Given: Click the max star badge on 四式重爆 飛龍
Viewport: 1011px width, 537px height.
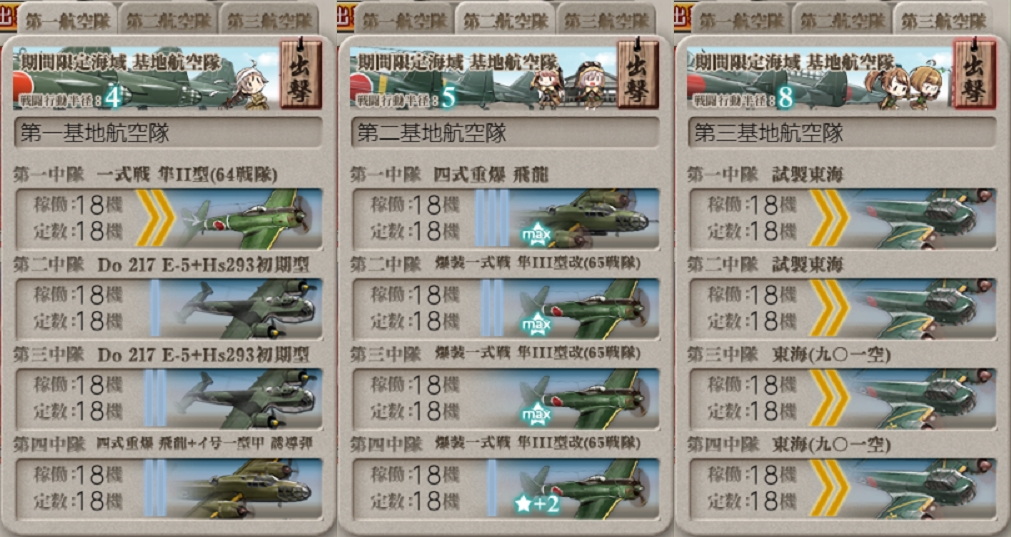Looking at the screenshot, I should (536, 234).
